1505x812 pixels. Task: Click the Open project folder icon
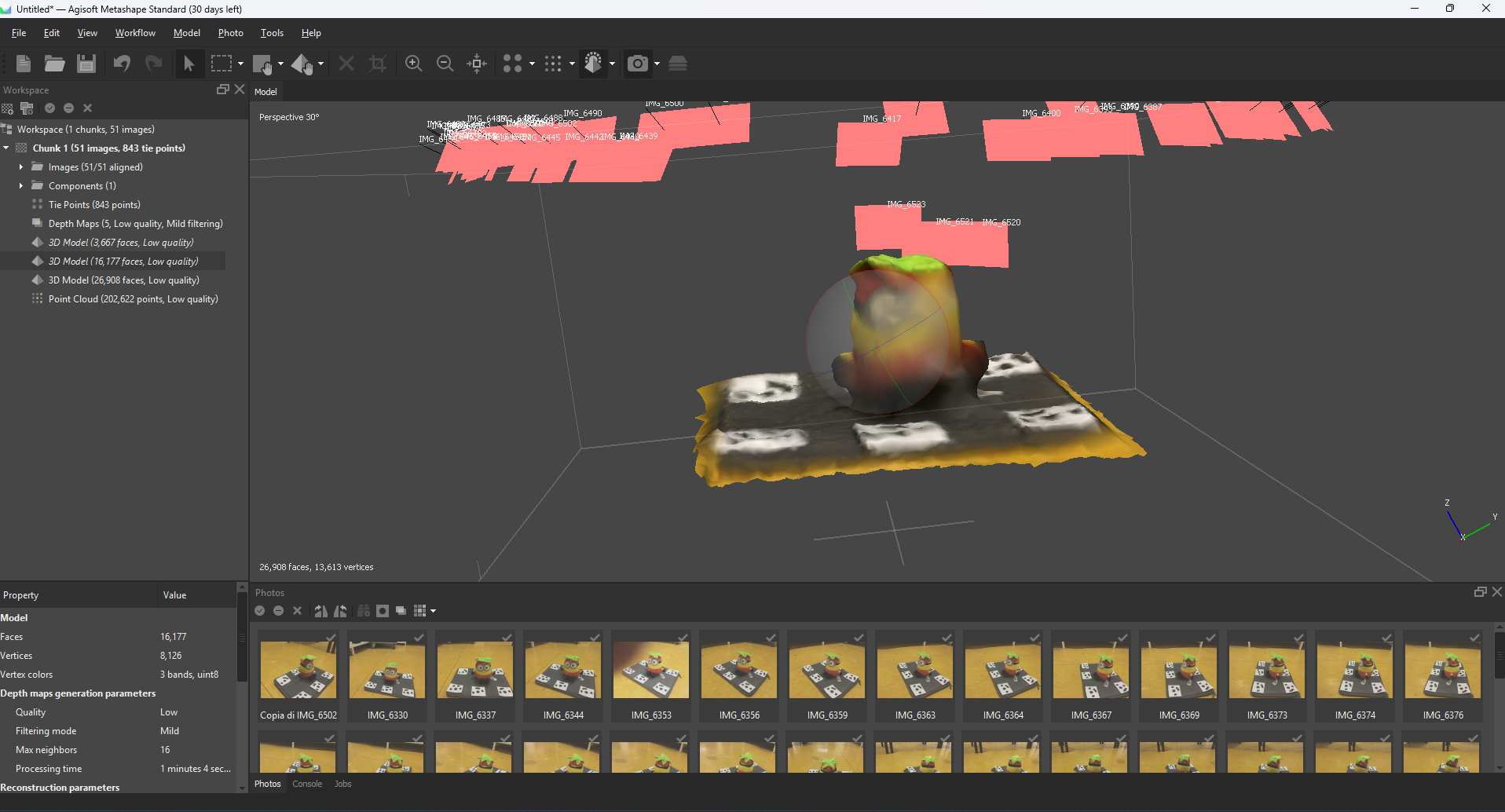click(54, 64)
